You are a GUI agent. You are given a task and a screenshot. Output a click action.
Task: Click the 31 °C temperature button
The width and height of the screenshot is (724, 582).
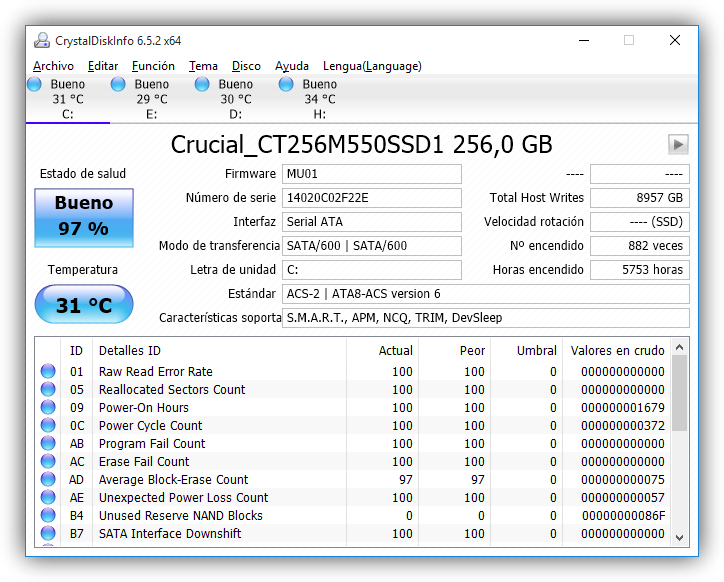point(84,304)
